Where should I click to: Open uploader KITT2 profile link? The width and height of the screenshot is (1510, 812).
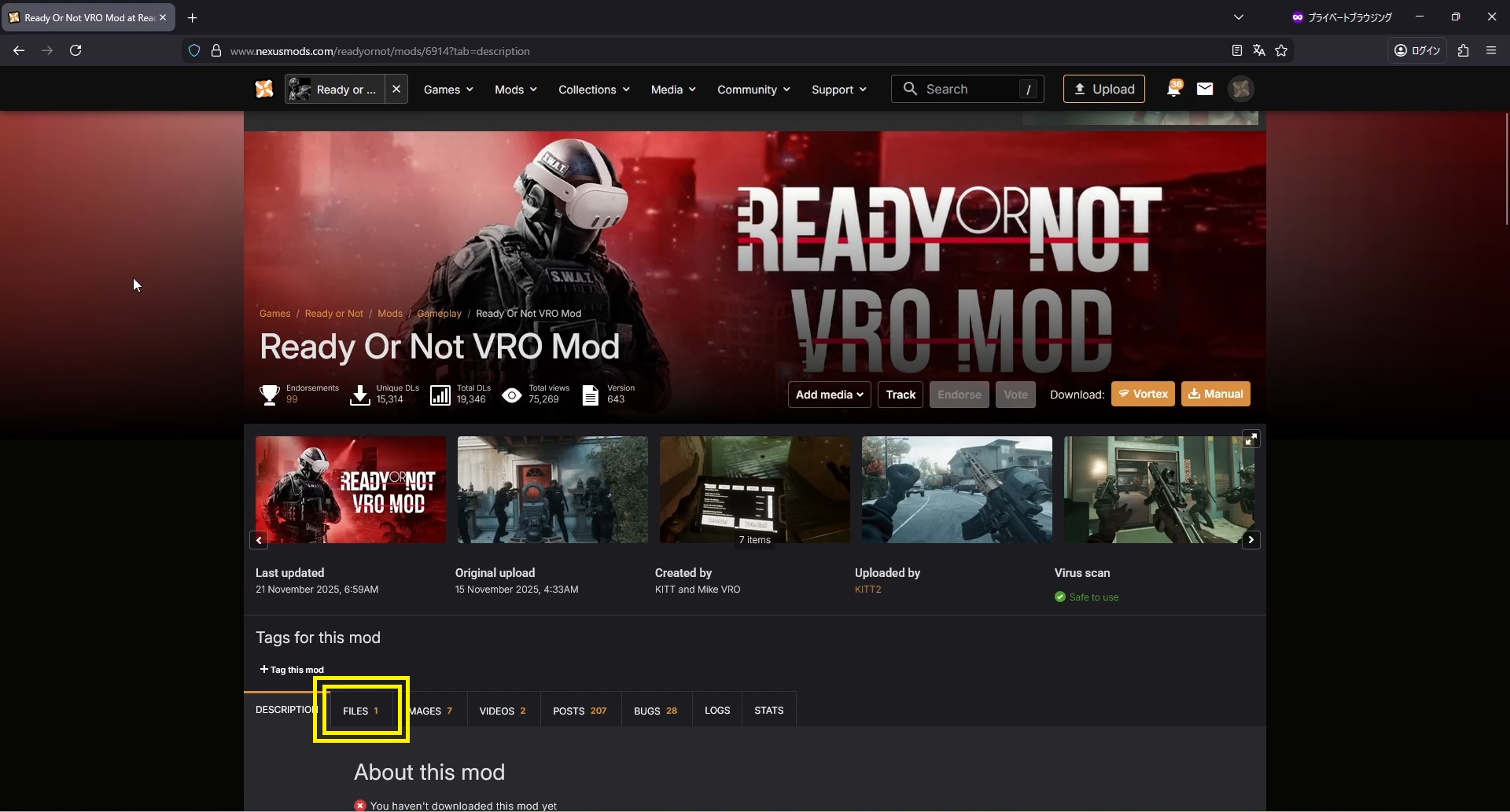867,590
